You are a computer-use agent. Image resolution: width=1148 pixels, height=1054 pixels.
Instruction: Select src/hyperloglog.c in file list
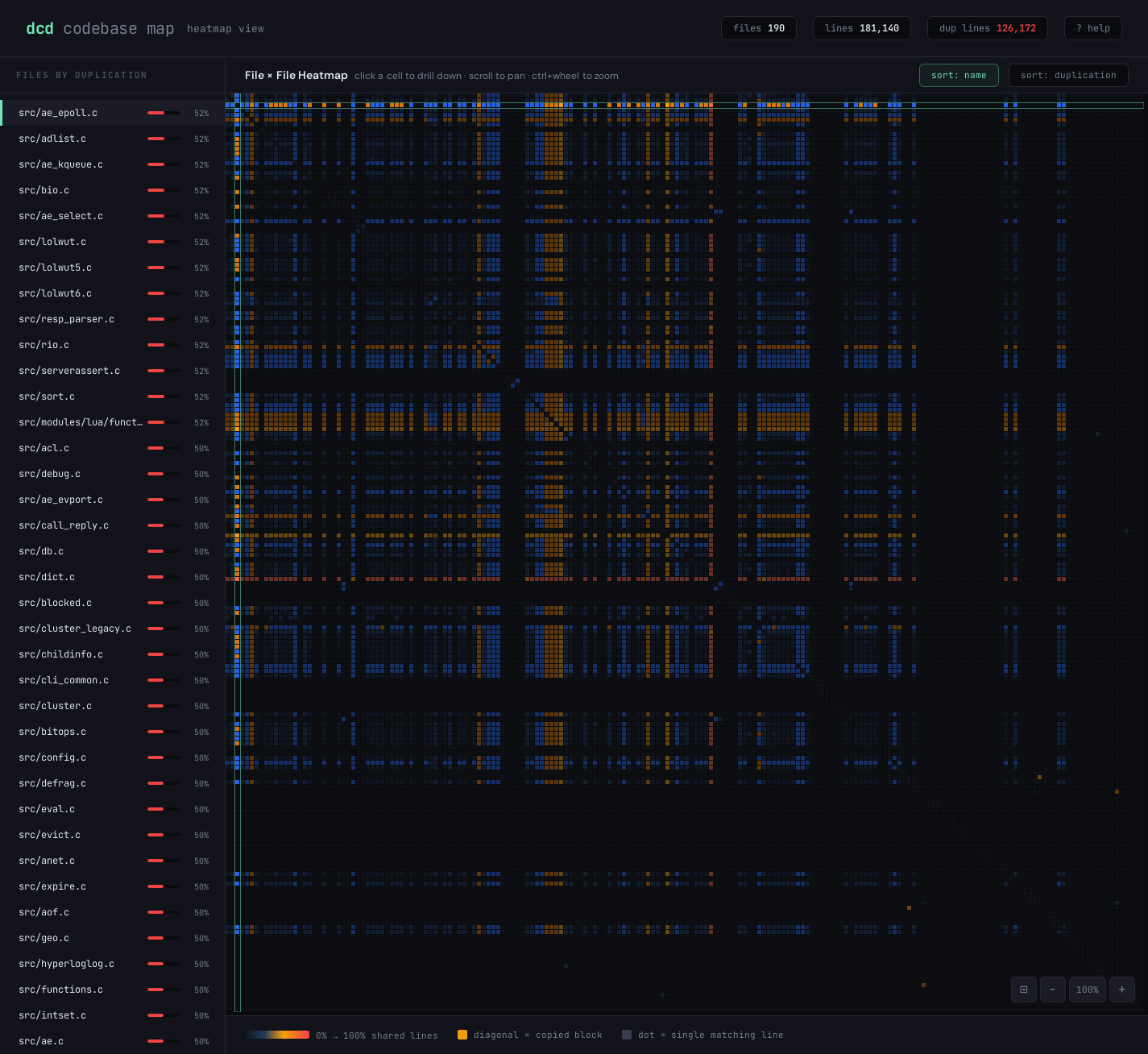point(113,964)
